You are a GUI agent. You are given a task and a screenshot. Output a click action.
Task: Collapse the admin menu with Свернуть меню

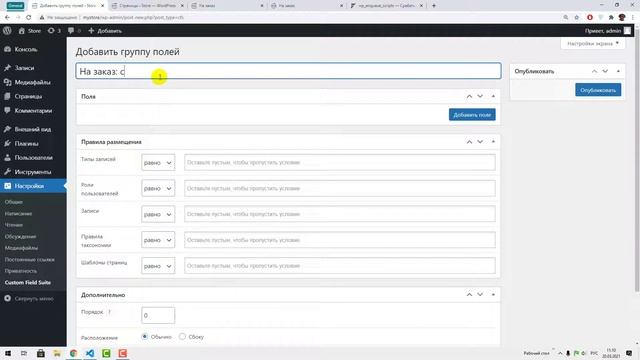click(29, 298)
